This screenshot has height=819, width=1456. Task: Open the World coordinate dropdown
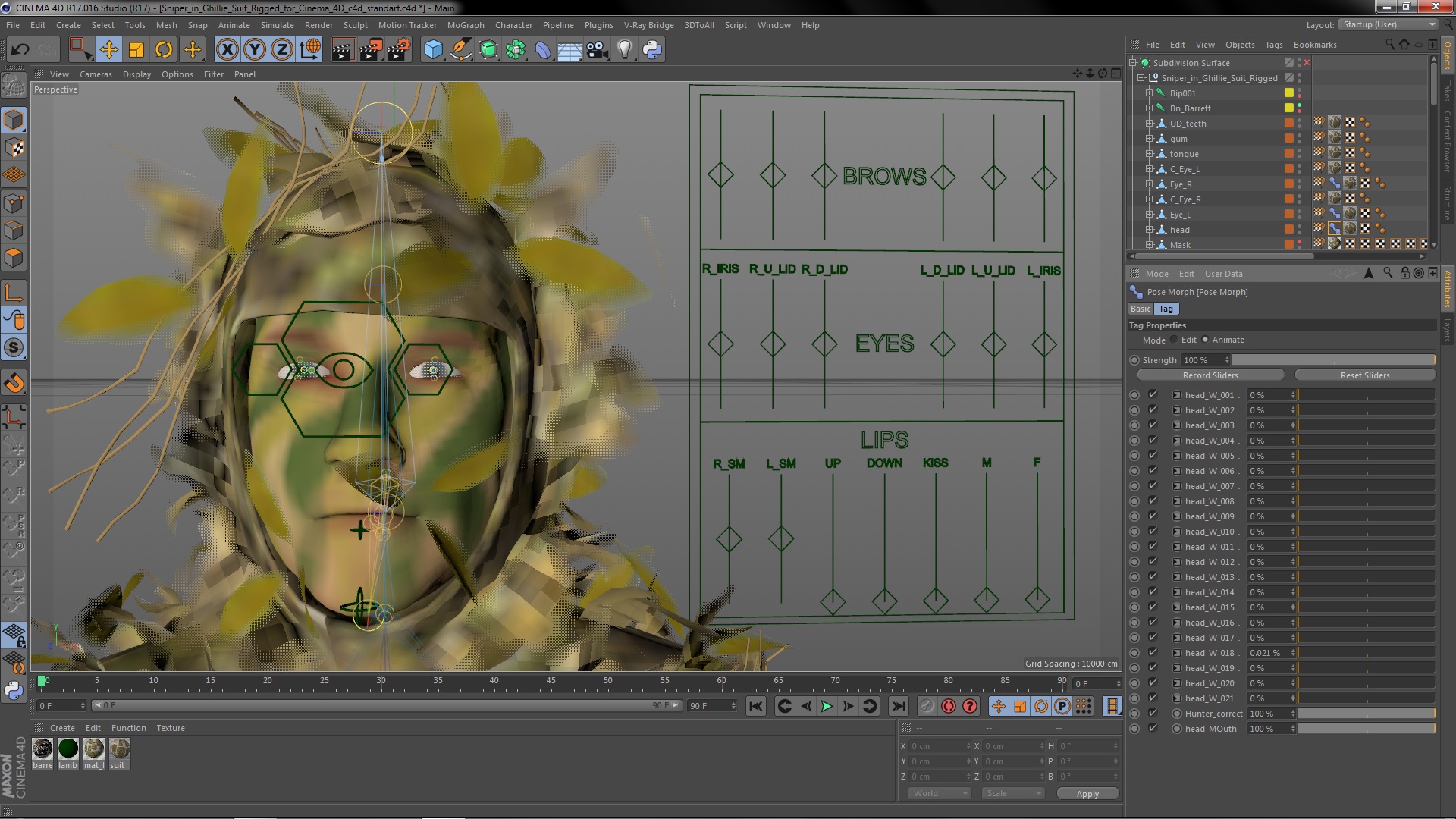(x=940, y=793)
